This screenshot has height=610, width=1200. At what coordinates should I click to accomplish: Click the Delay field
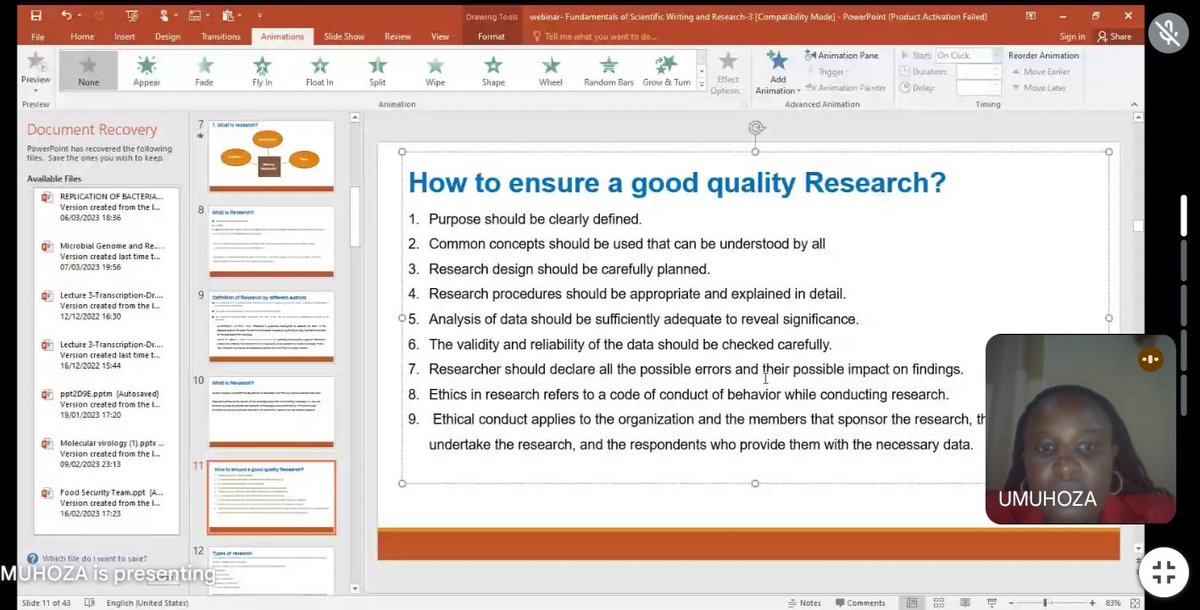pos(979,88)
